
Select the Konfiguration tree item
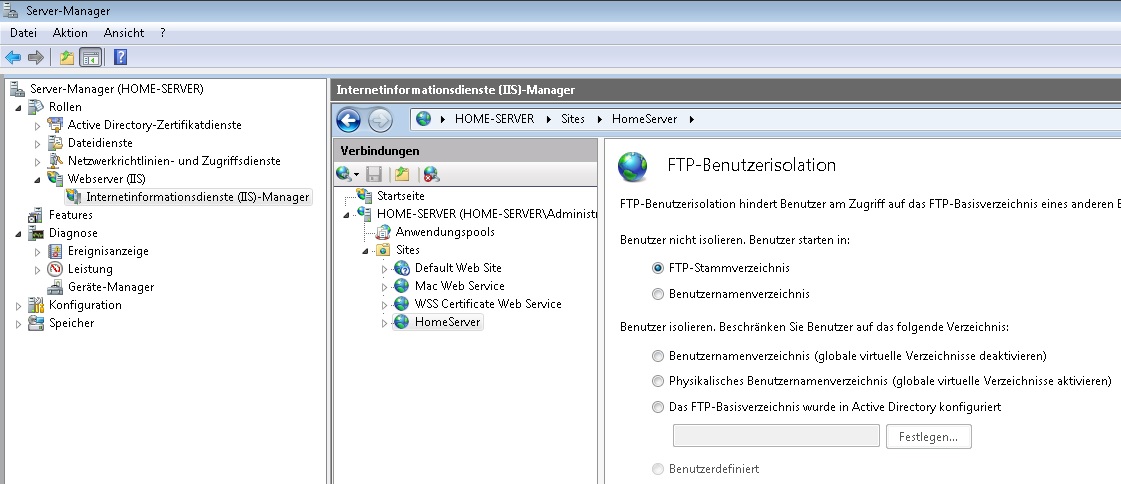pos(85,305)
